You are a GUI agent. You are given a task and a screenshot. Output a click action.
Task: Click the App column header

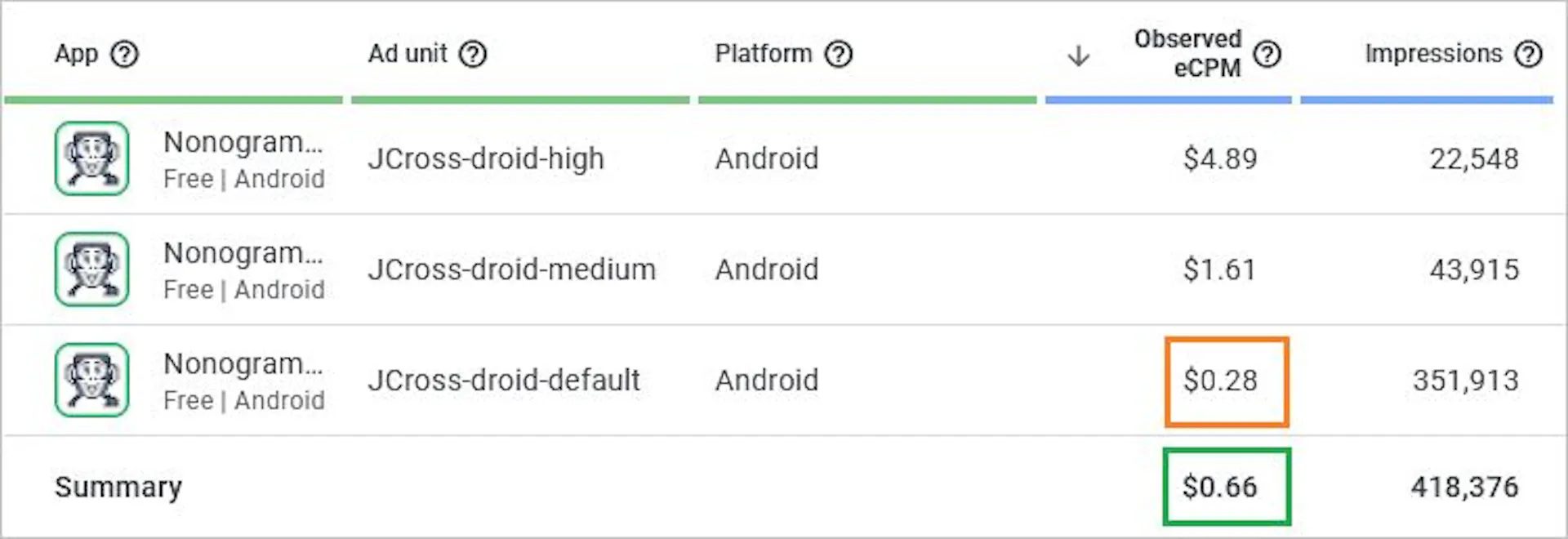point(76,54)
